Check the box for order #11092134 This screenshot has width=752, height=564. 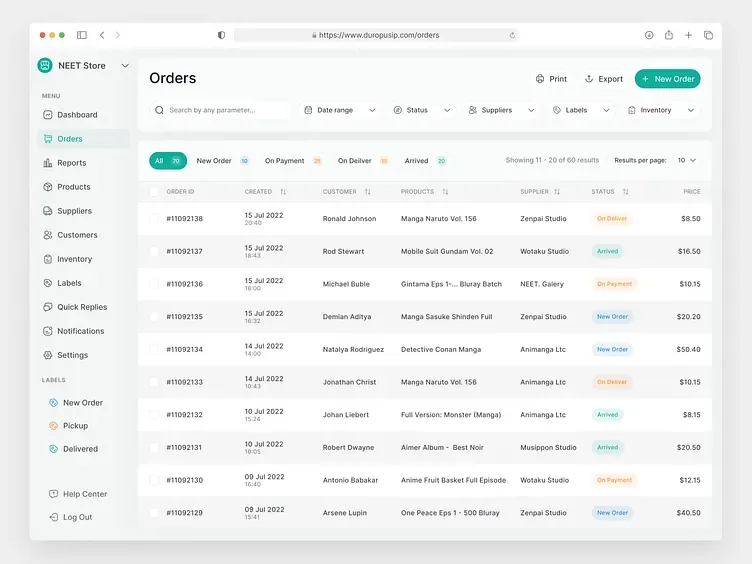pyautogui.click(x=153, y=349)
